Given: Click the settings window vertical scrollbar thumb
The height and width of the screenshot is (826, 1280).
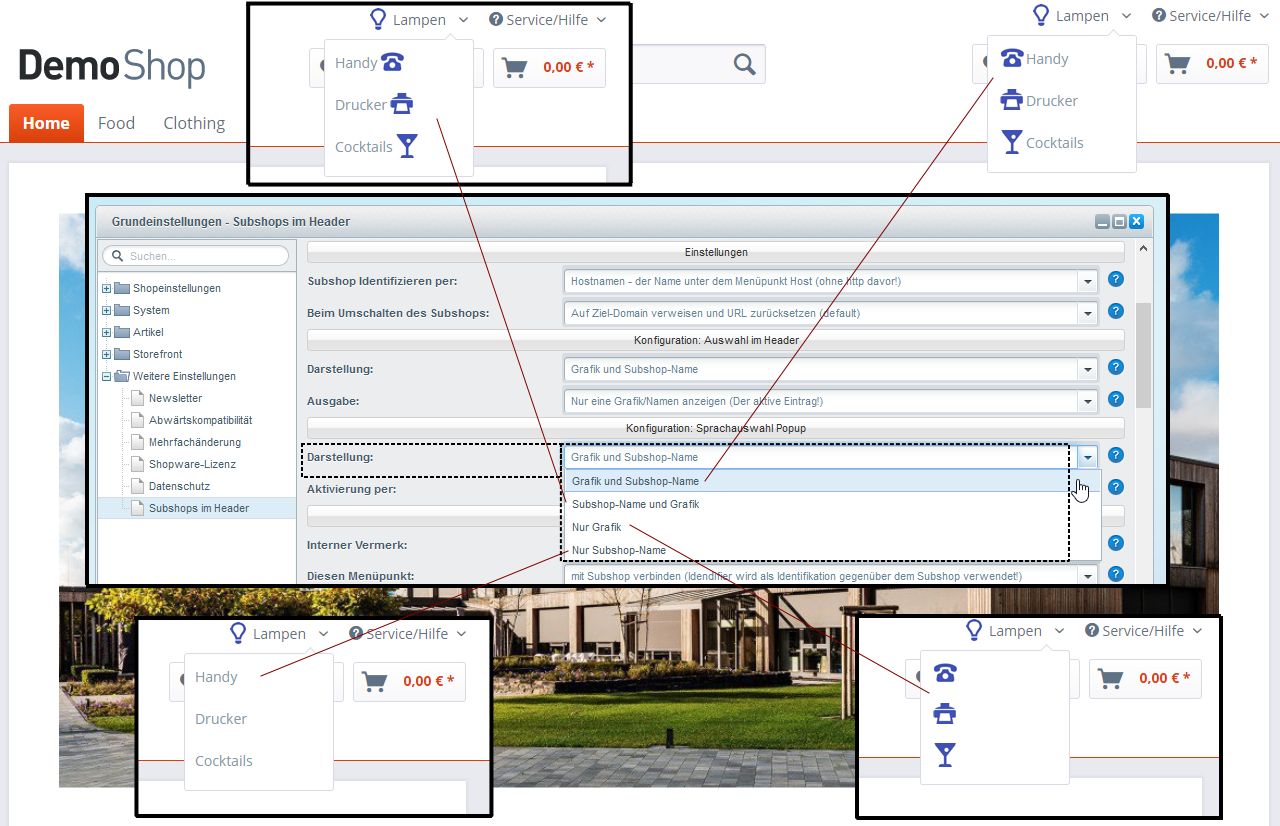Looking at the screenshot, I should pos(1143,355).
